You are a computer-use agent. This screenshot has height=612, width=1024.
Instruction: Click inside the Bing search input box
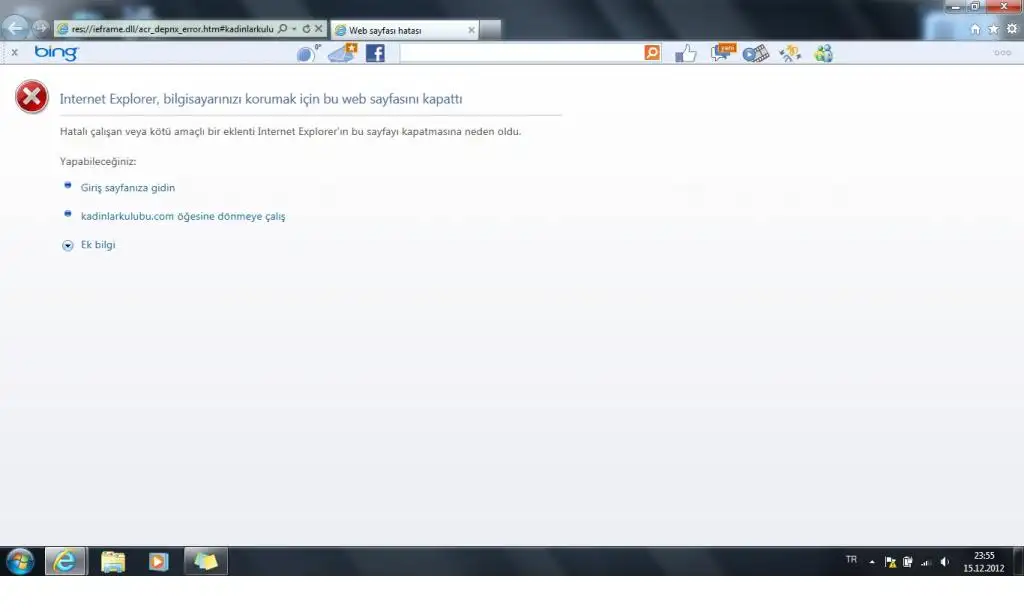[520, 53]
